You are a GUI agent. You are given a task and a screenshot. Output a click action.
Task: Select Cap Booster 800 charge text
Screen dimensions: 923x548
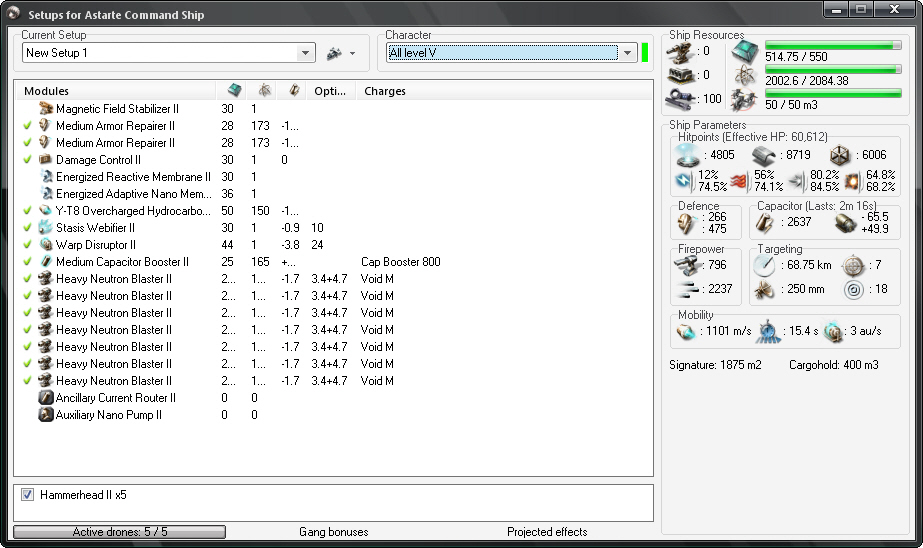click(x=400, y=262)
